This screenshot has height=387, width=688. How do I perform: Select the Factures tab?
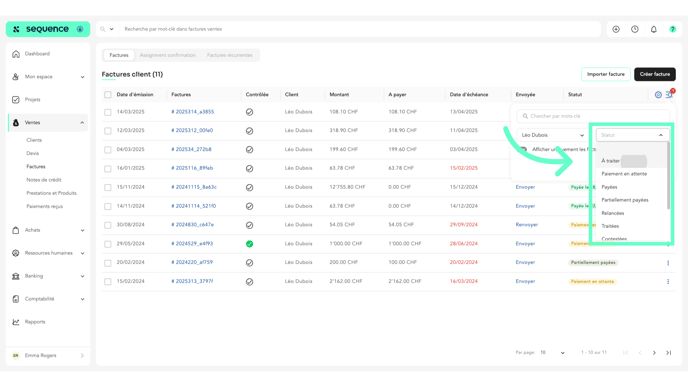pos(119,55)
